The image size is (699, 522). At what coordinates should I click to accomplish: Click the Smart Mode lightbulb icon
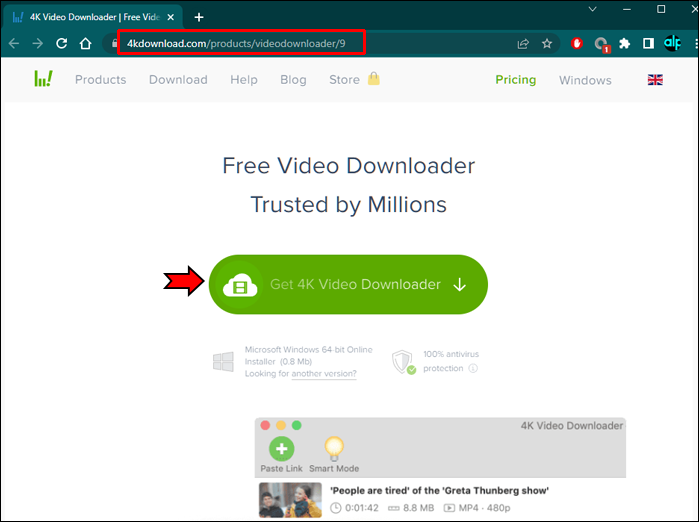click(x=334, y=448)
